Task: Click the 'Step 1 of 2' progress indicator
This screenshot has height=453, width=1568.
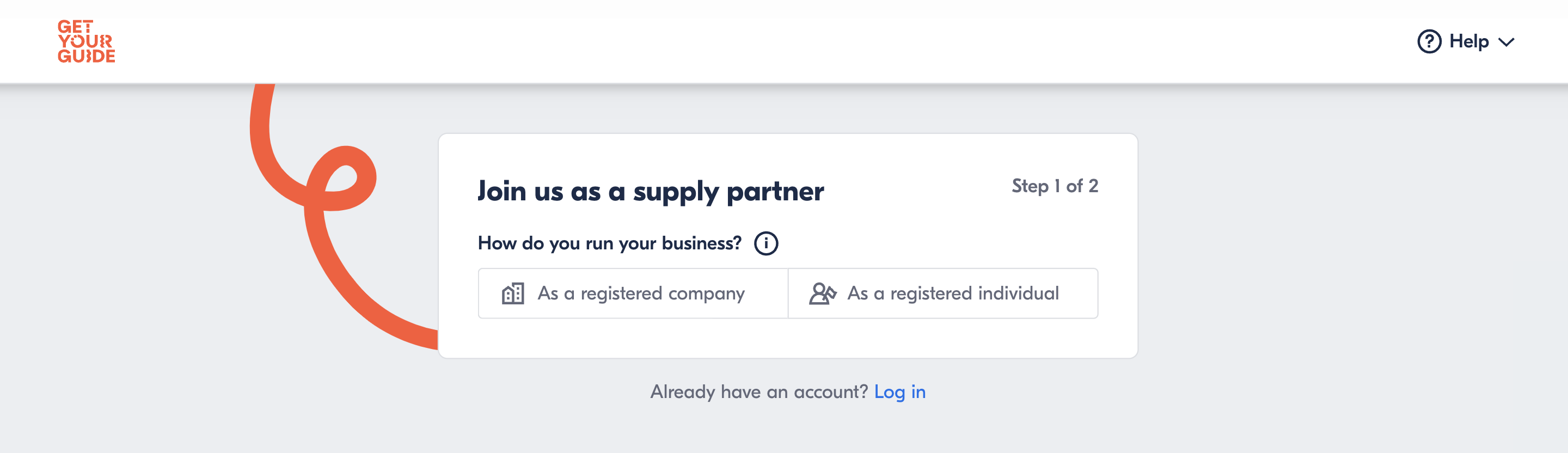Action: pyautogui.click(x=1056, y=186)
